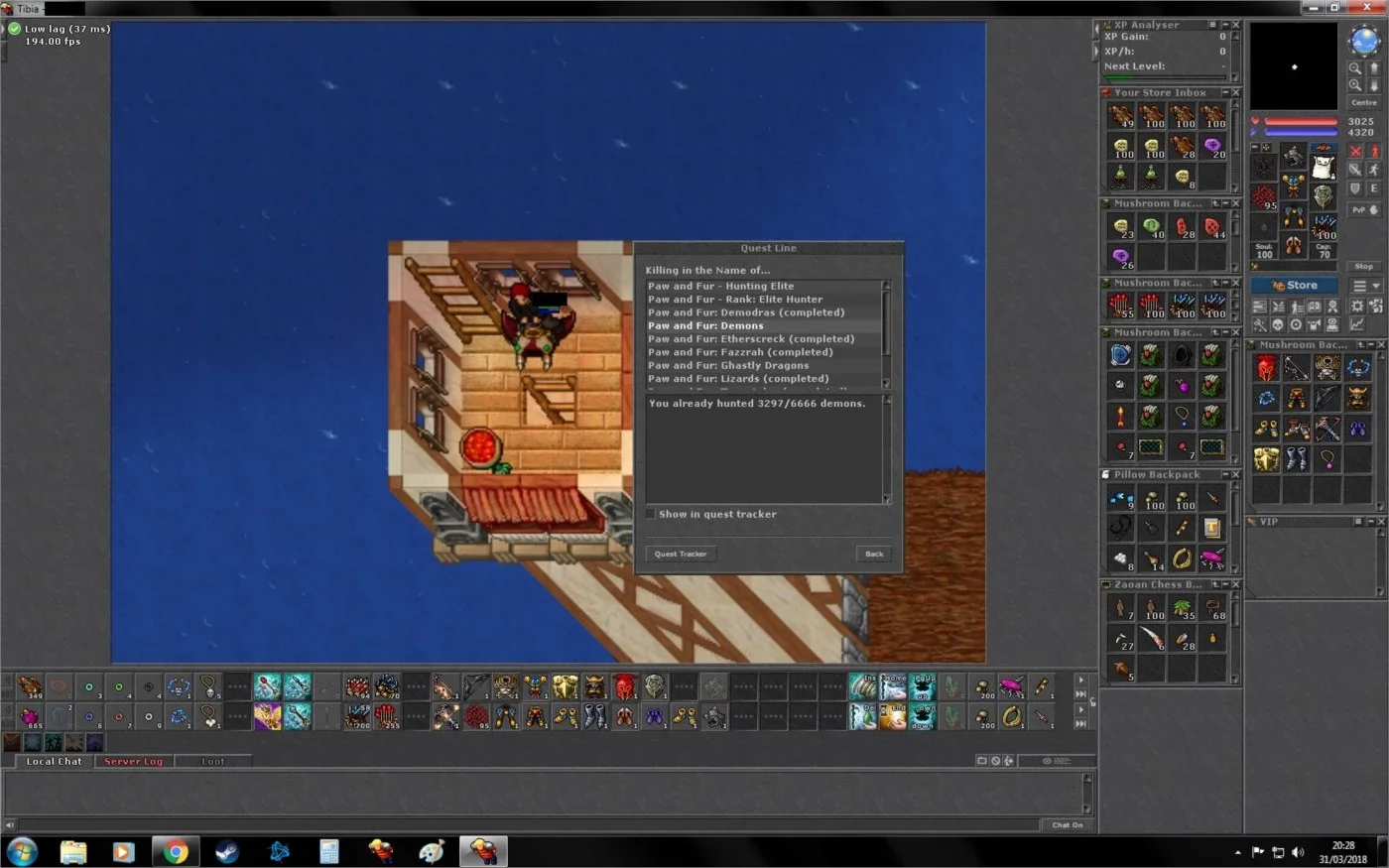Image resolution: width=1389 pixels, height=868 pixels.
Task: Select the purple item with count 20 in Store Inbox
Action: pos(1212,146)
